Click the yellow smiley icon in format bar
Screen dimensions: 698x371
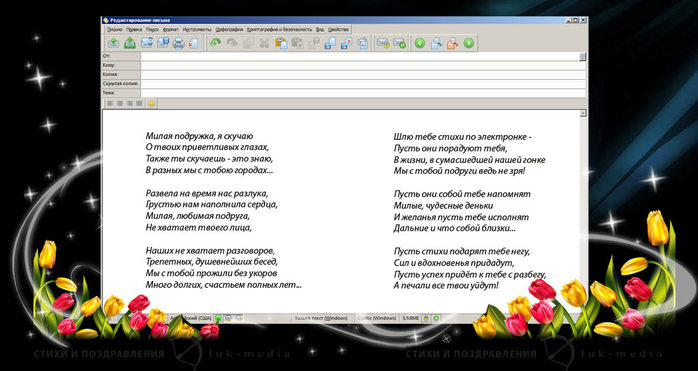pos(152,103)
